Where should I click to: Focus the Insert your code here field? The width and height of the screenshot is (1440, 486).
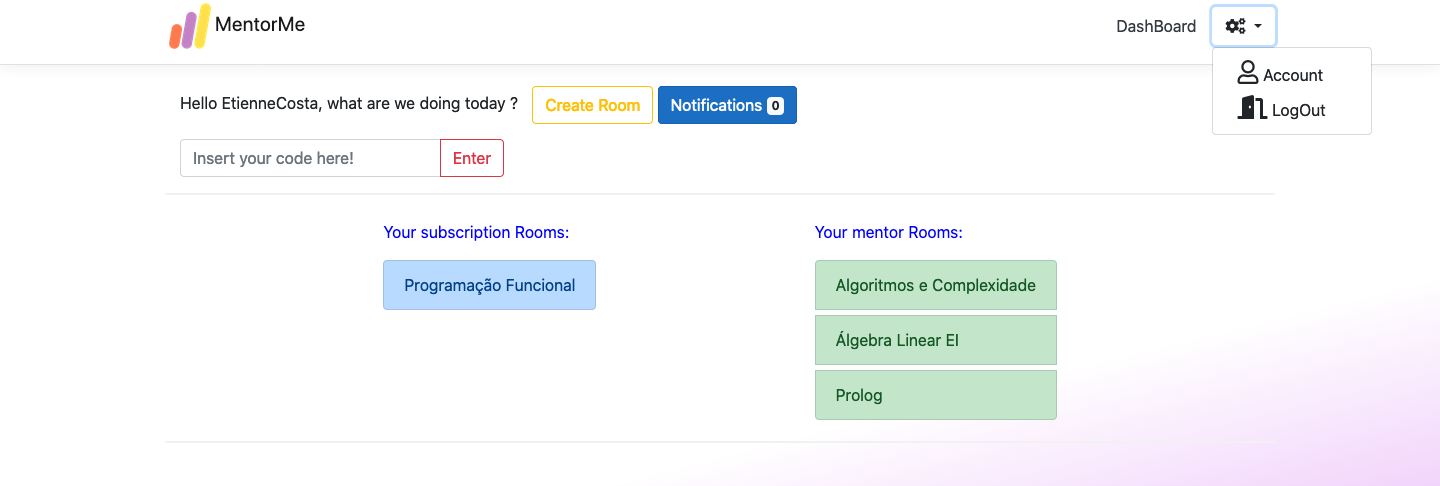point(310,158)
